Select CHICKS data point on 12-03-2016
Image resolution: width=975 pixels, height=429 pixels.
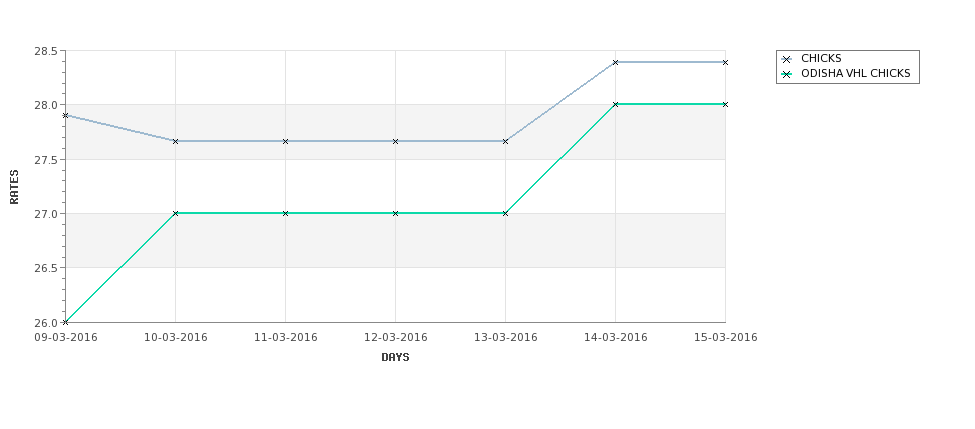click(395, 142)
